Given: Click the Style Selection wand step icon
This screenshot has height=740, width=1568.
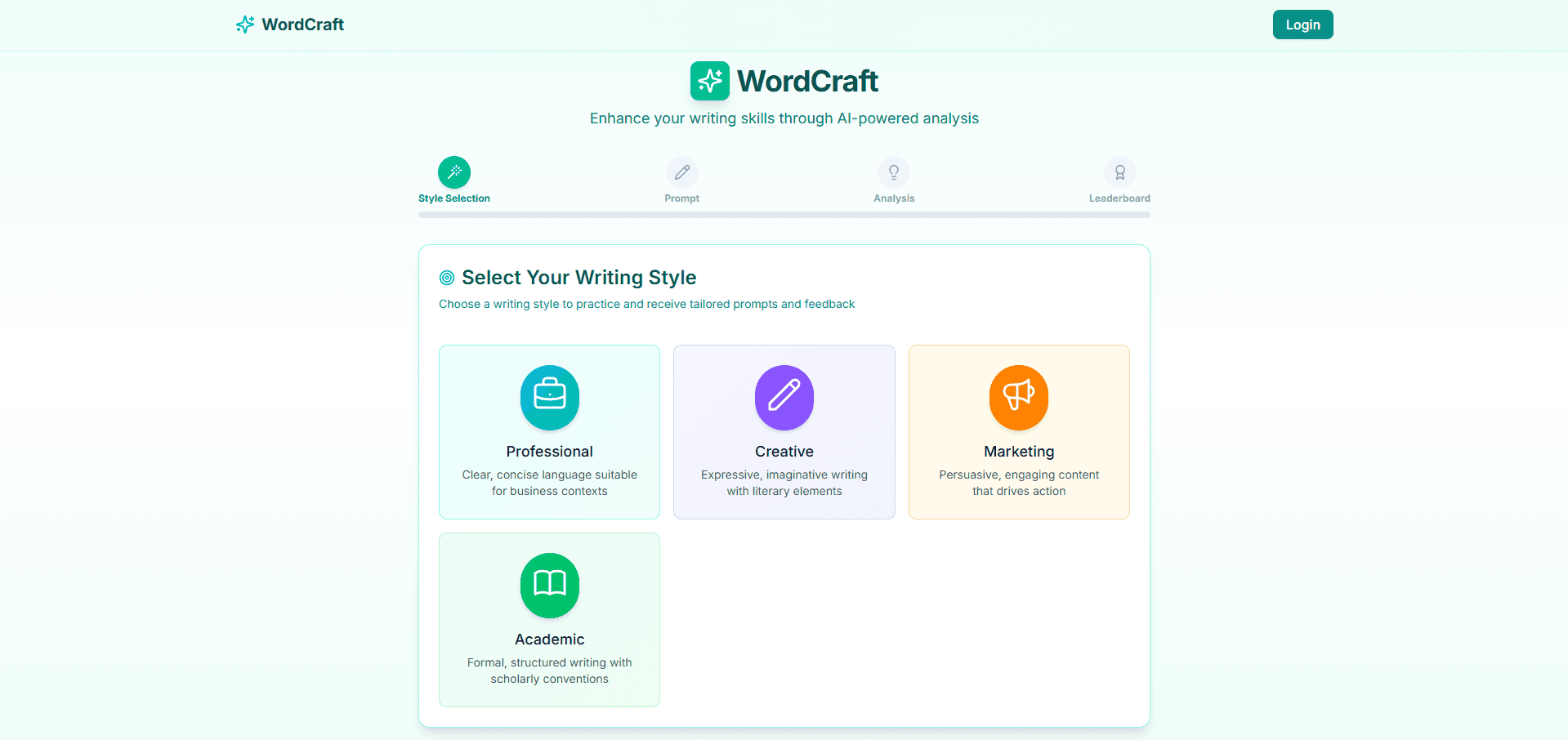Looking at the screenshot, I should [454, 172].
